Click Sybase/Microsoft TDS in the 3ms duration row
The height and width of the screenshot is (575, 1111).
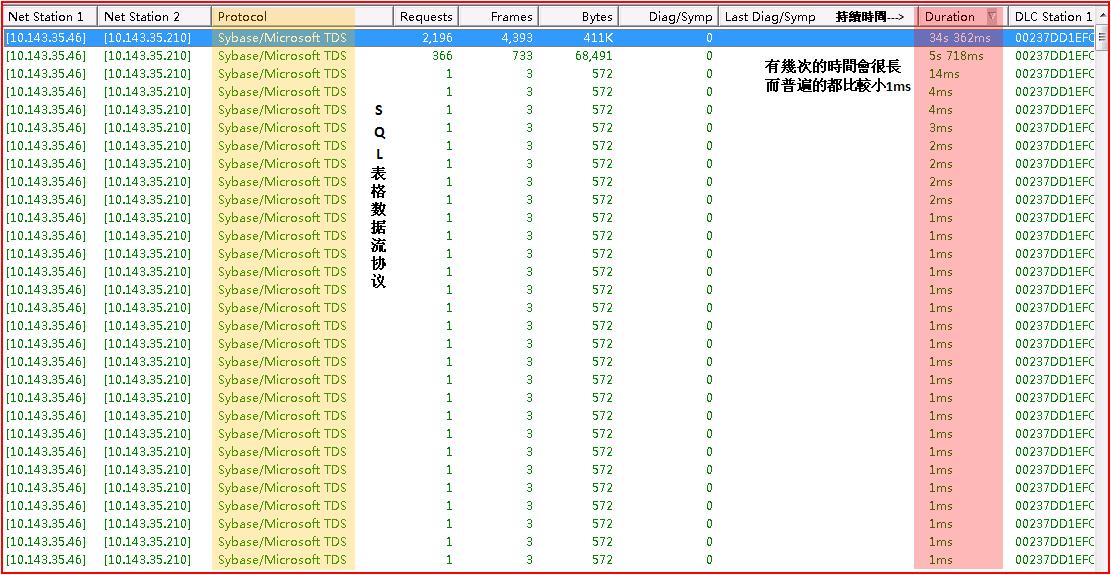tap(282, 127)
